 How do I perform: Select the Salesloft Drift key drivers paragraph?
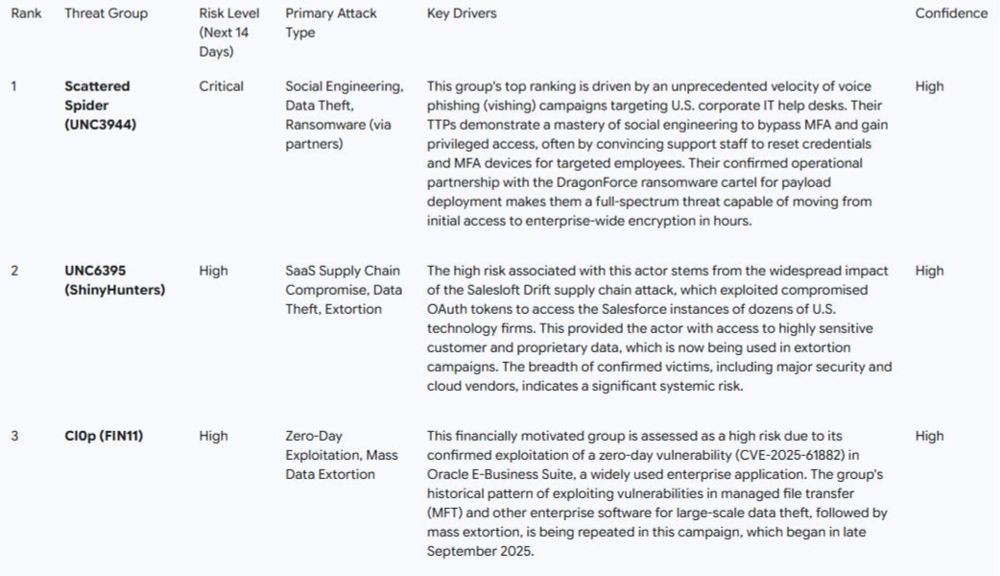pos(658,328)
